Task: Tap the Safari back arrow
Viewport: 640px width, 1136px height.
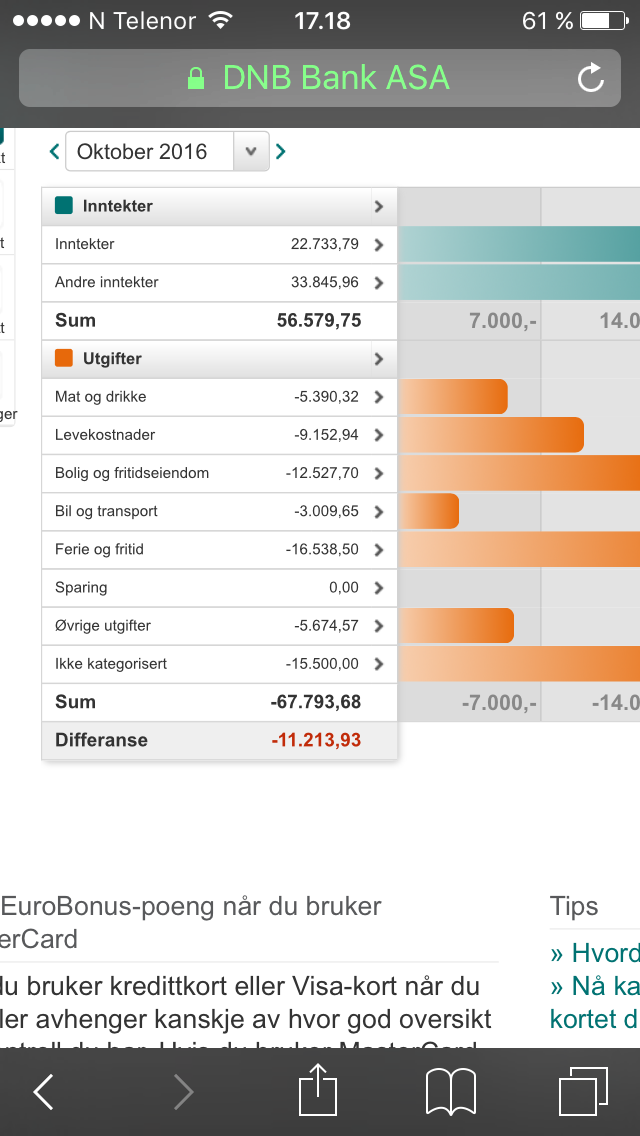Action: tap(43, 1092)
